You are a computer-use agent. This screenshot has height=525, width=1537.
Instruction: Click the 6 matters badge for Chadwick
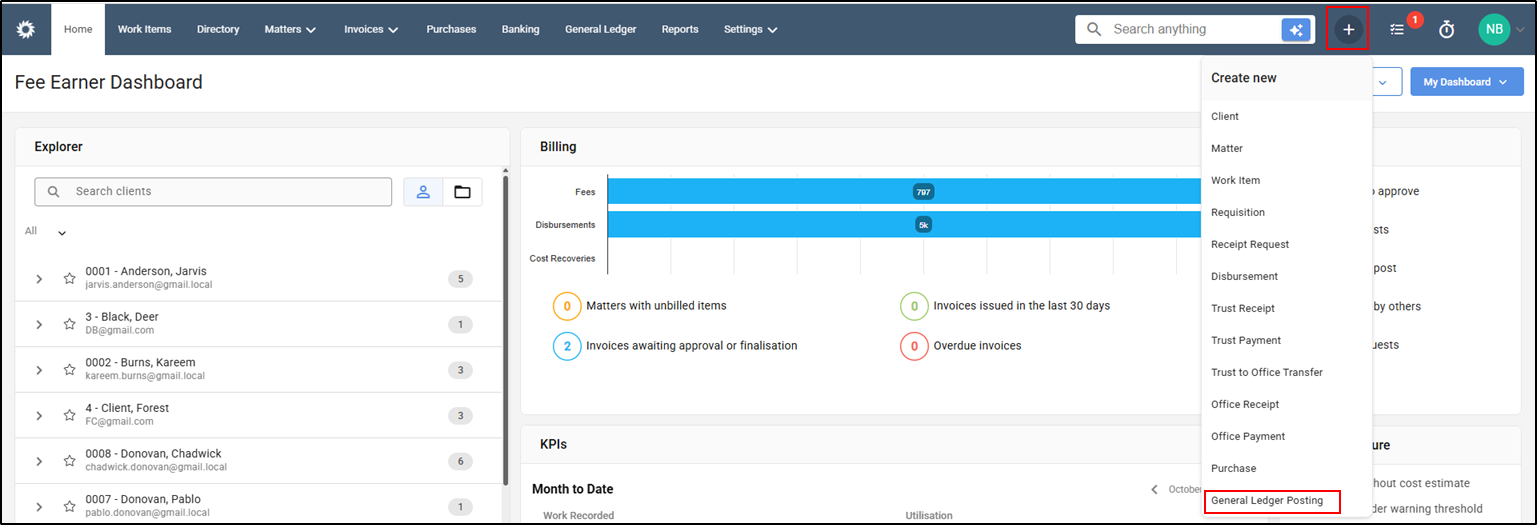point(460,461)
